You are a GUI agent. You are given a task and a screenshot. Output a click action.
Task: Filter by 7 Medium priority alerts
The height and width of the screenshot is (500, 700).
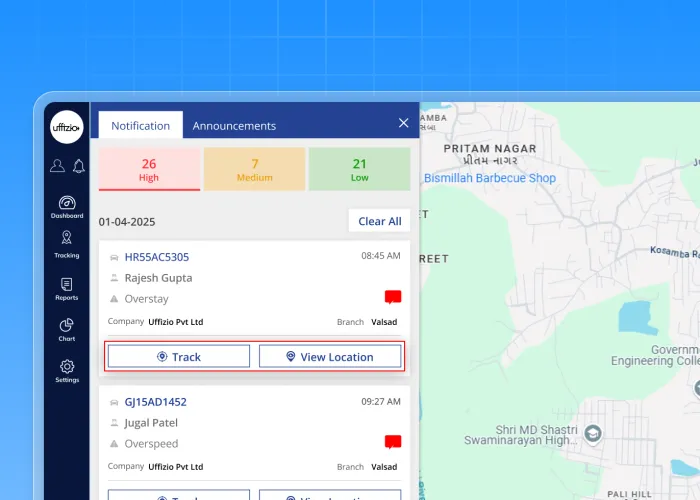click(255, 169)
